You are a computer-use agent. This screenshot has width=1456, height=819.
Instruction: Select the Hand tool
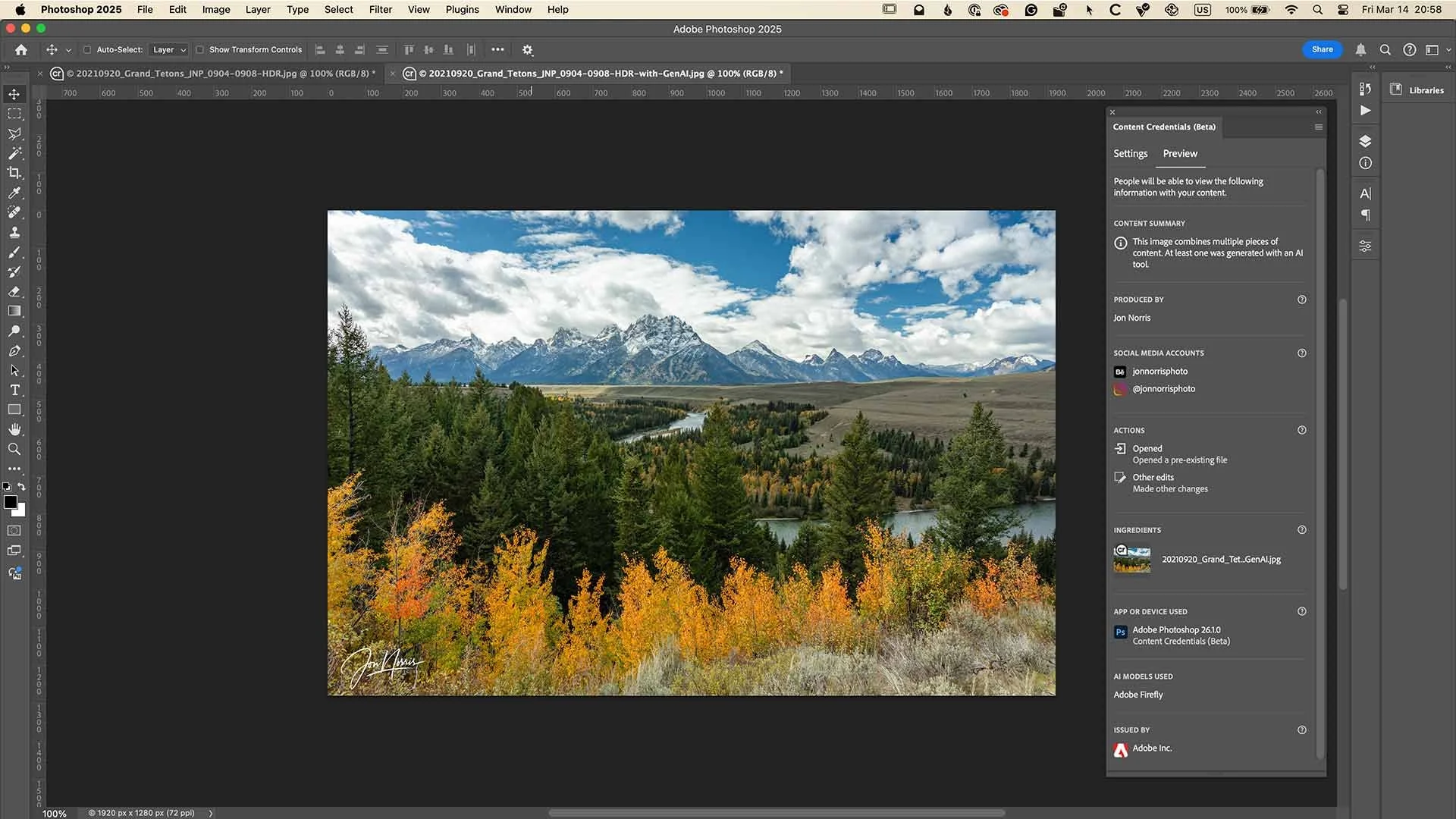[x=14, y=429]
